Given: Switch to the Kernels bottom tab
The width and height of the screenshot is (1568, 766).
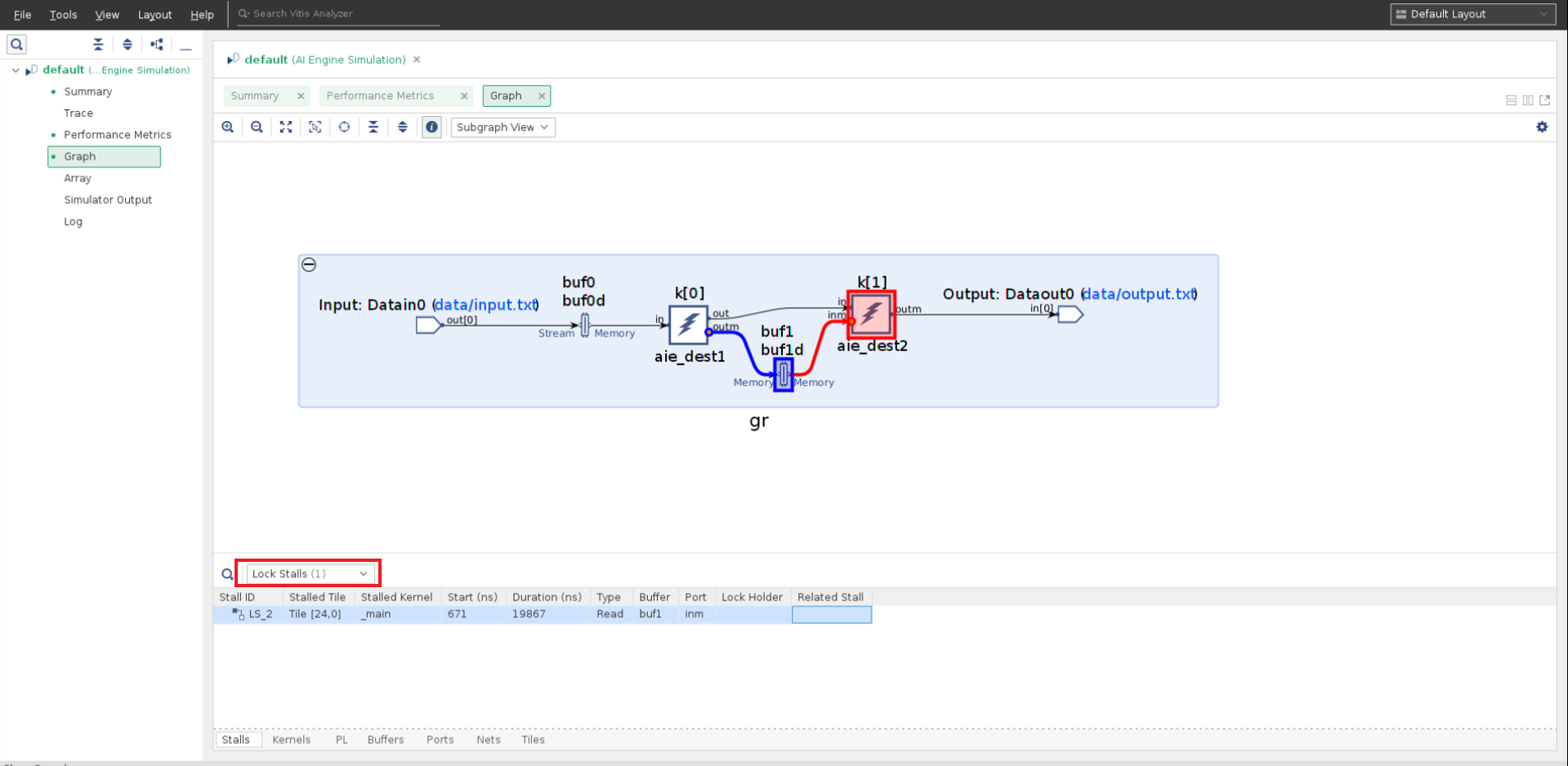Looking at the screenshot, I should coord(291,740).
